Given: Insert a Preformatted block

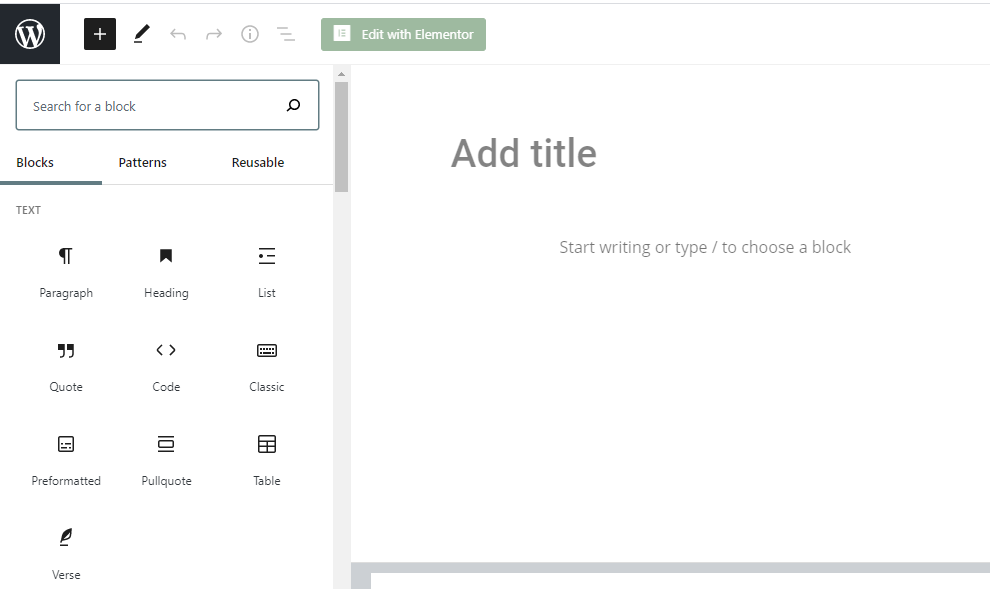Looking at the screenshot, I should point(66,461).
